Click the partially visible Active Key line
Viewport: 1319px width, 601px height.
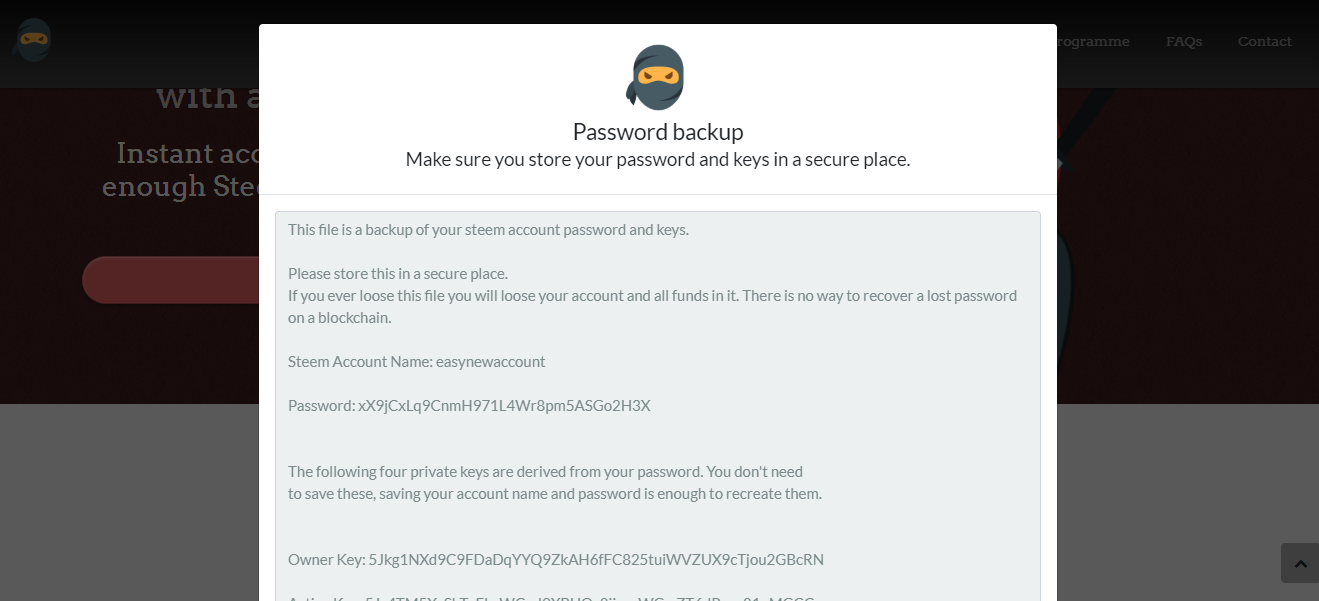coord(551,598)
